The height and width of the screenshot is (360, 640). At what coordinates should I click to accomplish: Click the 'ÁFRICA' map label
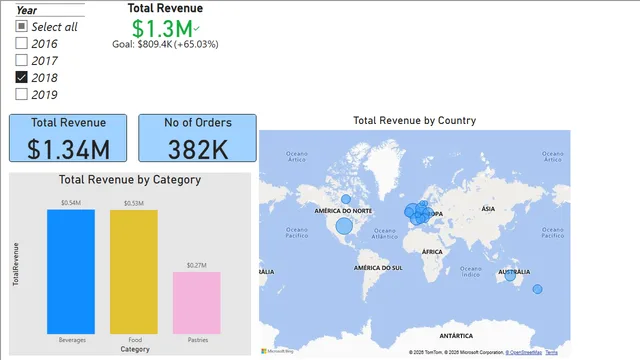[x=432, y=252]
